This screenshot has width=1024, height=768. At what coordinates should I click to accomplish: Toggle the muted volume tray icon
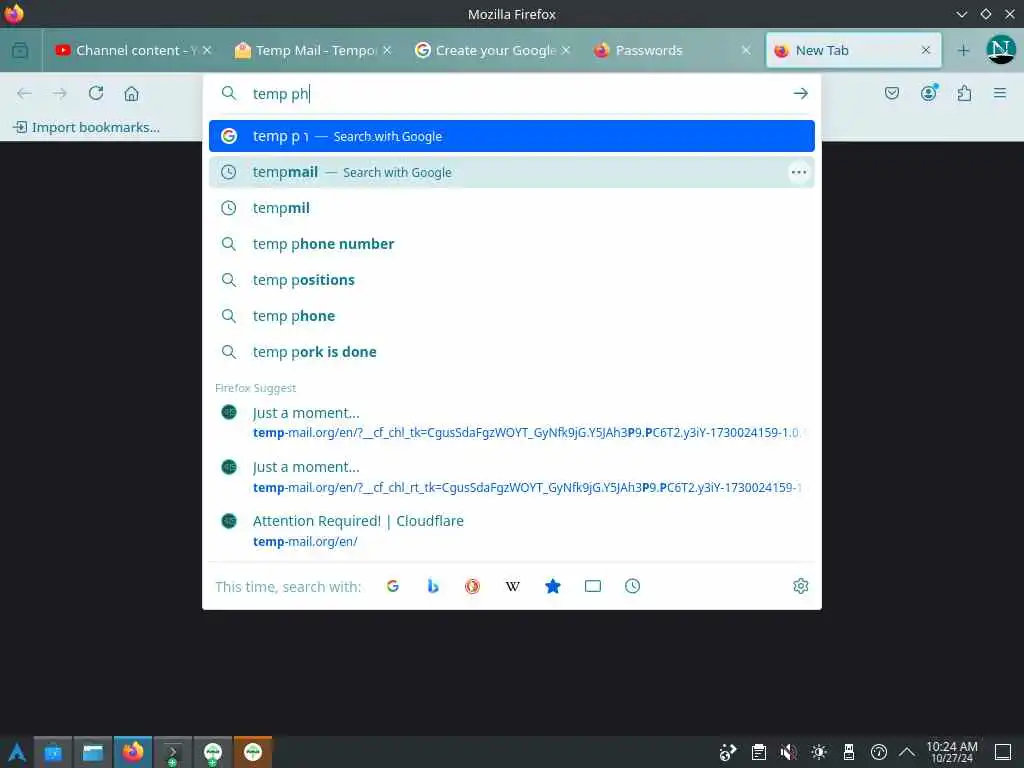(788, 752)
